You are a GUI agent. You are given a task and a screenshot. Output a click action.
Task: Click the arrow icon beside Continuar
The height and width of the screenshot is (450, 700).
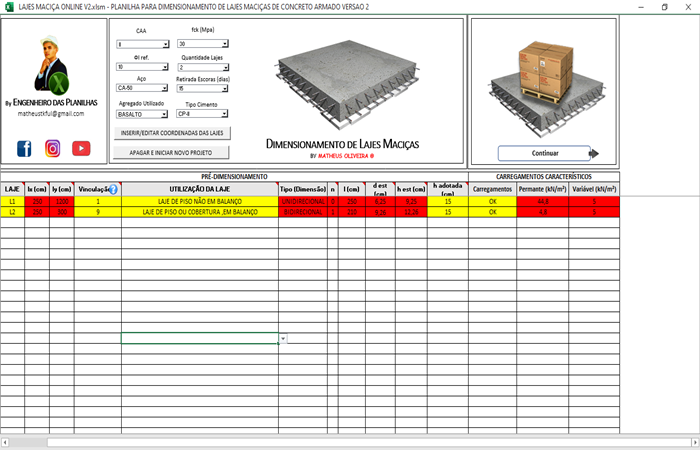click(x=594, y=154)
